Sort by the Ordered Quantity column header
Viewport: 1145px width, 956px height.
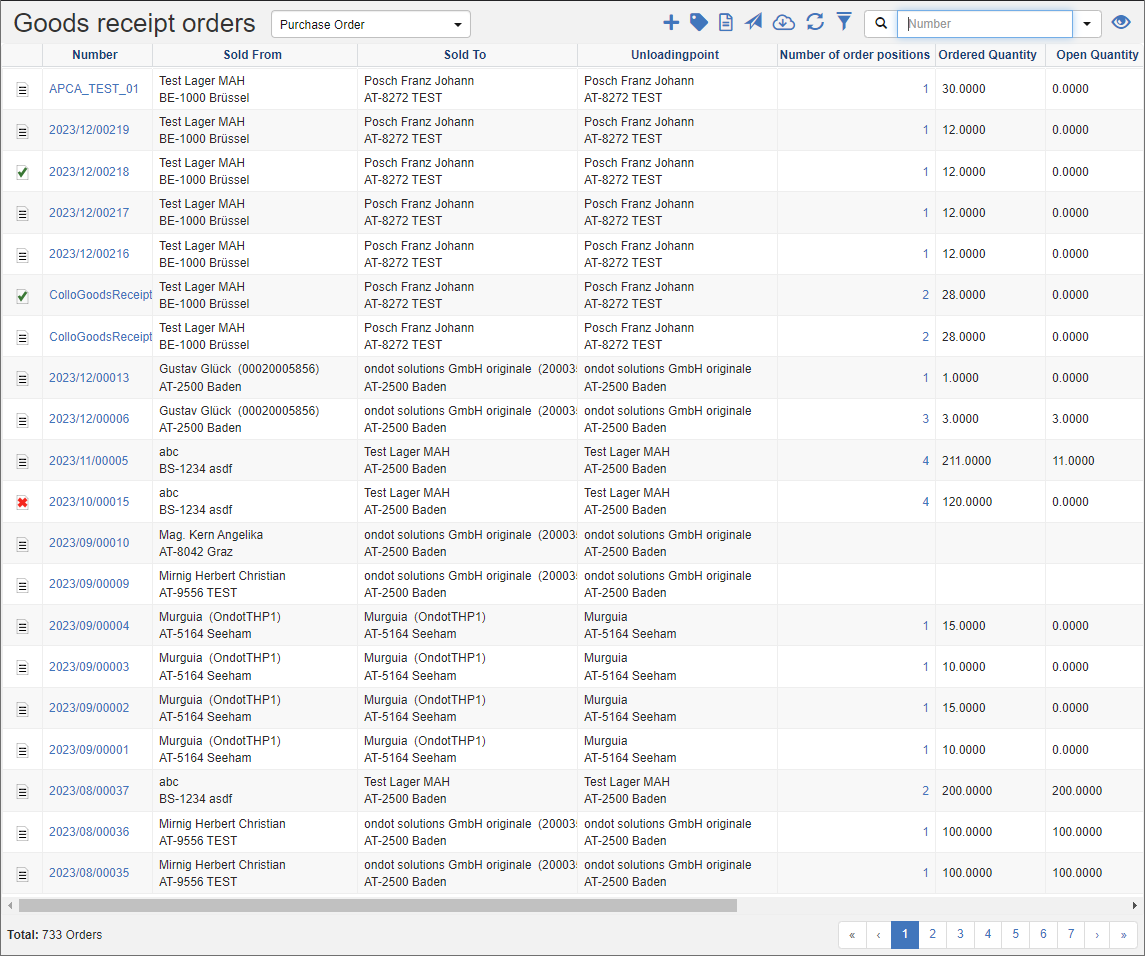click(x=987, y=55)
